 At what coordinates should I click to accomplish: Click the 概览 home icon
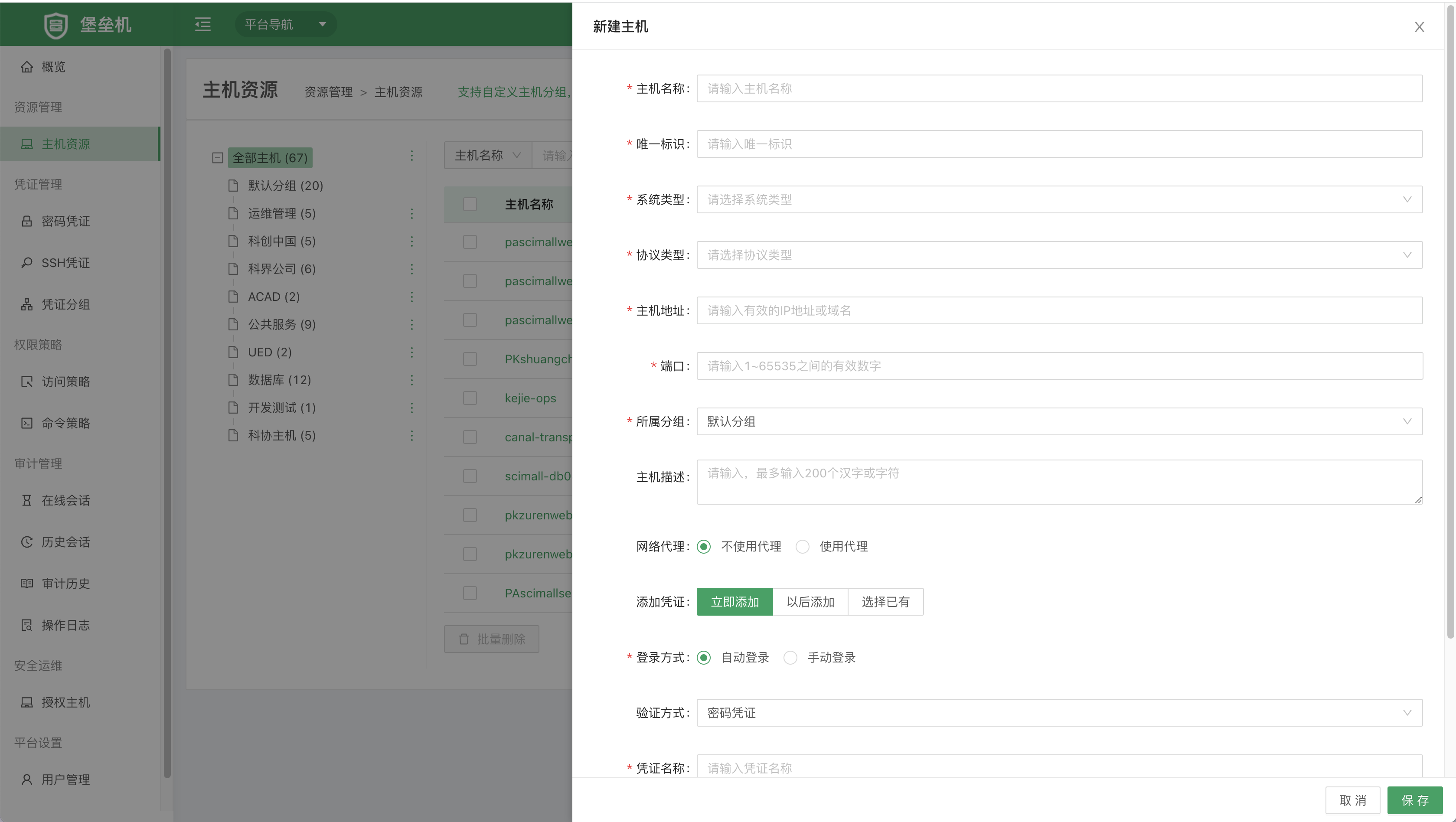pyautogui.click(x=26, y=67)
